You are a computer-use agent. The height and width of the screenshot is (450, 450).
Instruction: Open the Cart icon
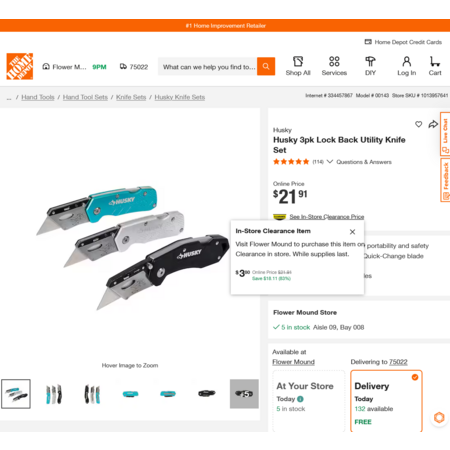[435, 62]
